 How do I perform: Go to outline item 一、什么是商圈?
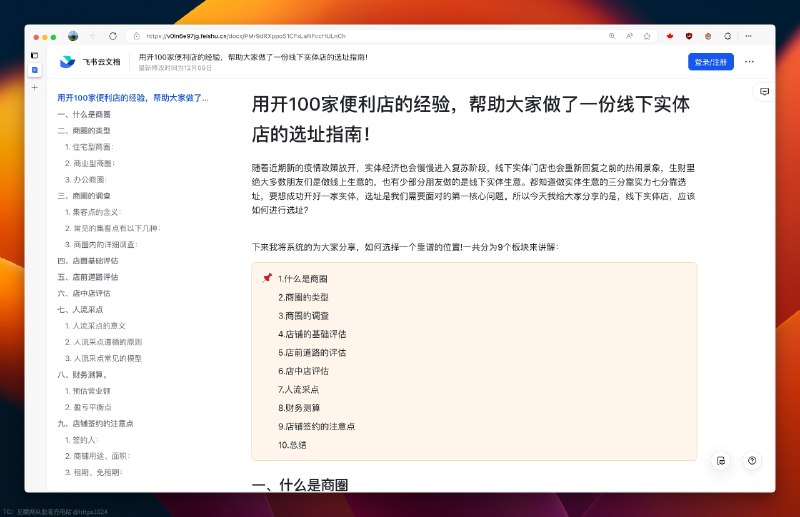[84, 114]
